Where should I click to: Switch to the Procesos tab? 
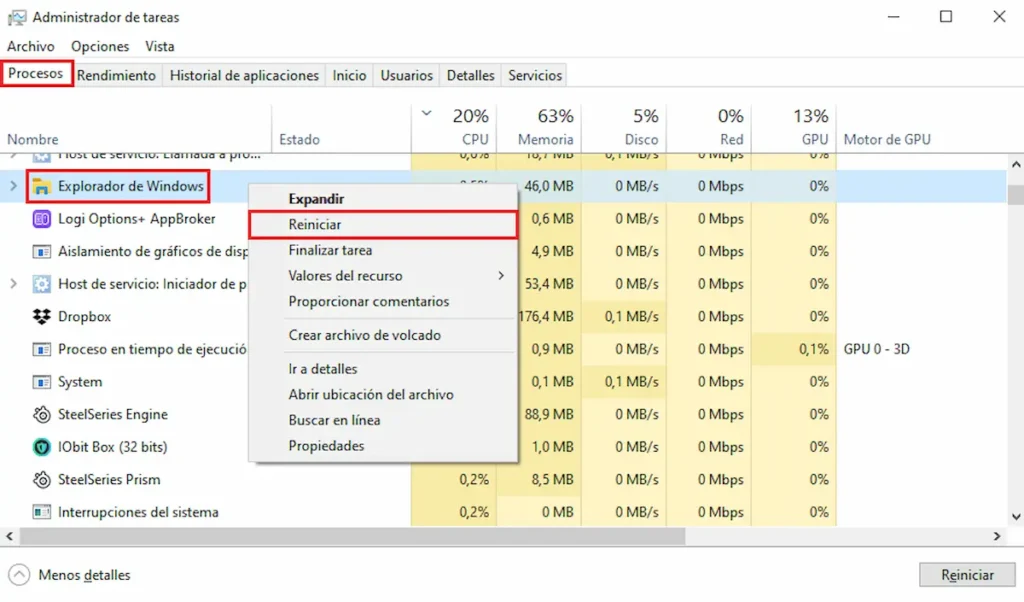pyautogui.click(x=36, y=73)
